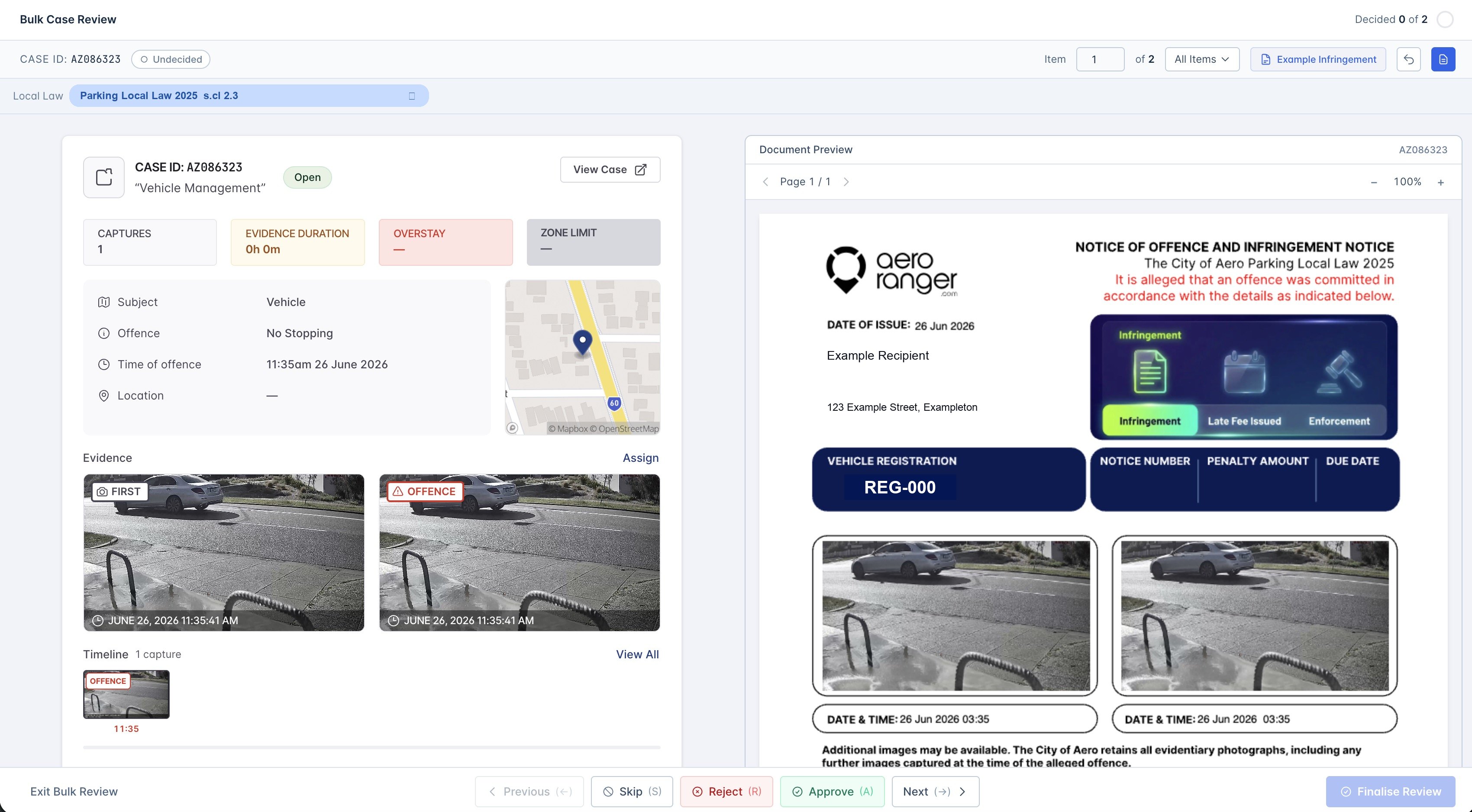Click the blue document preview toggle icon

[x=1443, y=59]
